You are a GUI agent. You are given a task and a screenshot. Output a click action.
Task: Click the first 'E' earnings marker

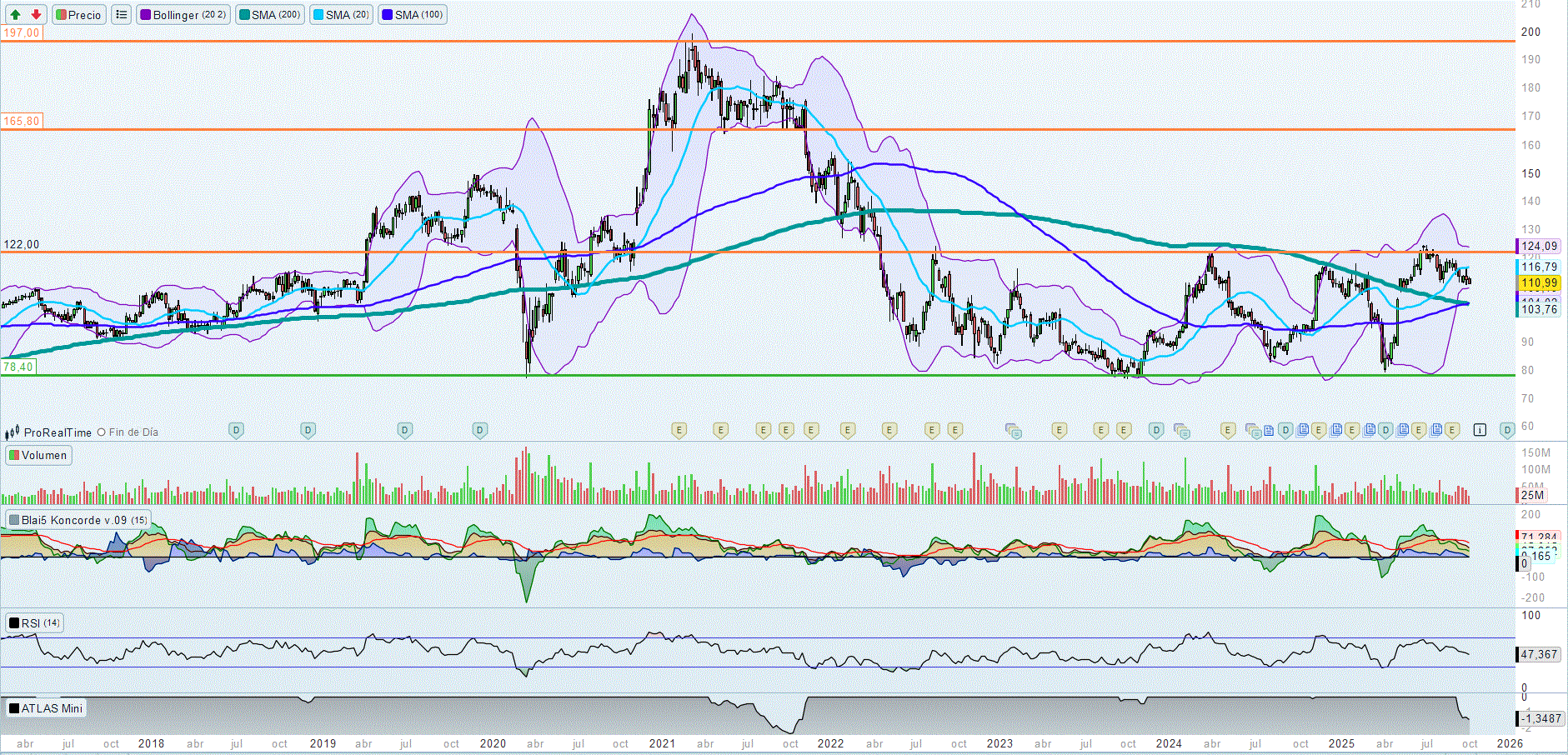pyautogui.click(x=679, y=430)
